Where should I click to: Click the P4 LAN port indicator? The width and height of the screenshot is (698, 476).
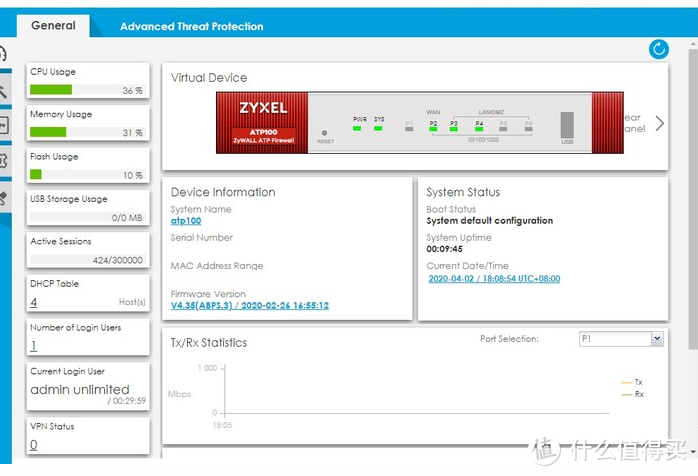479,126
